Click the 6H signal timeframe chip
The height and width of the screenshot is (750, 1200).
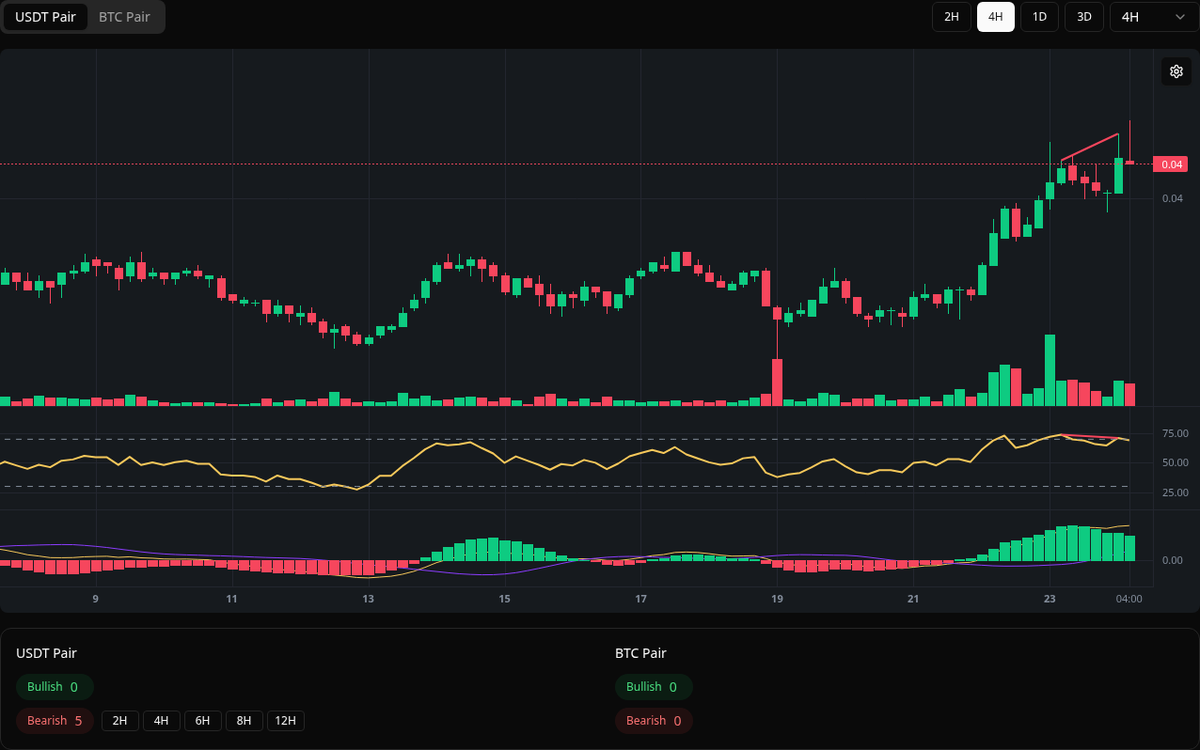[x=202, y=720]
